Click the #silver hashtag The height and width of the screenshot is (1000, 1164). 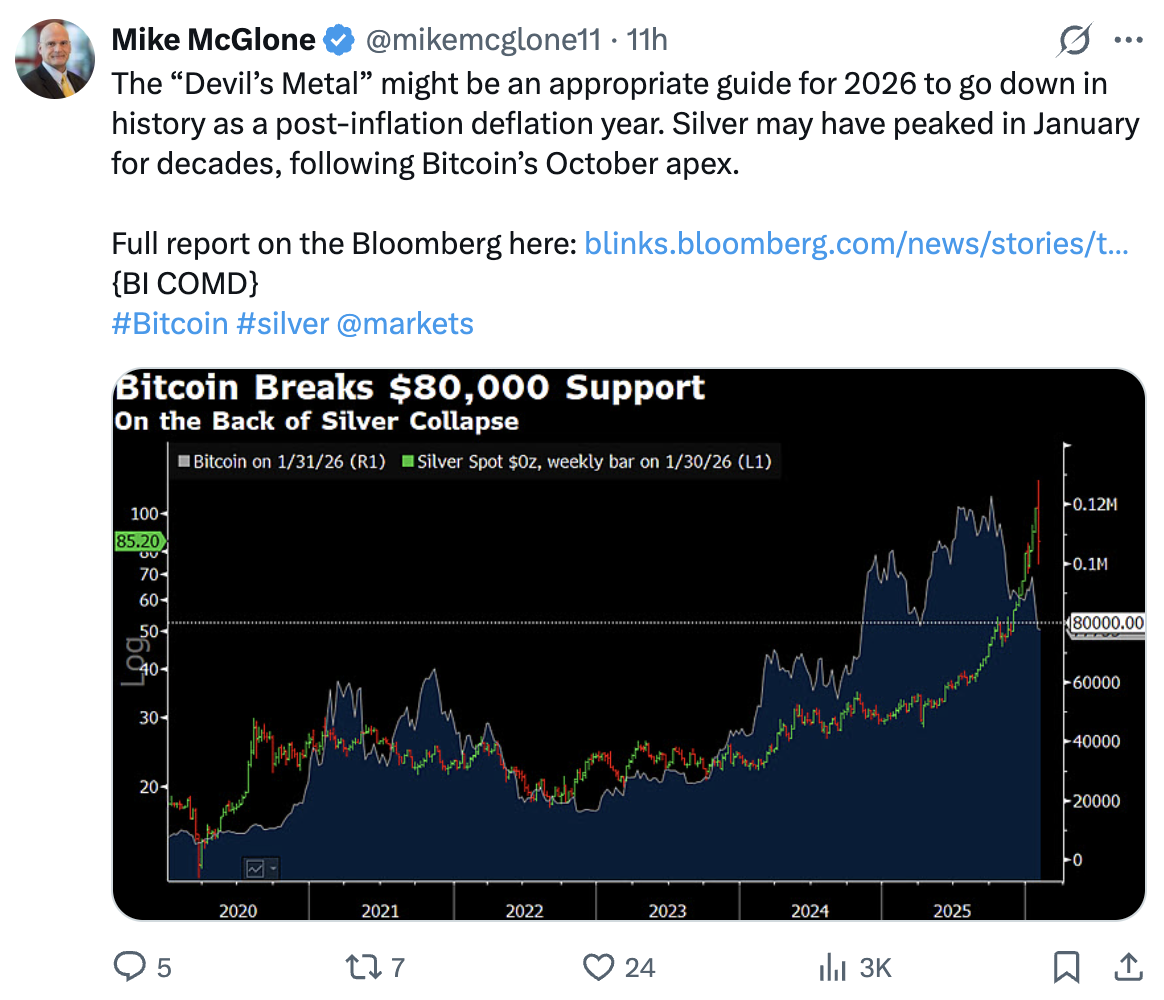tap(283, 323)
